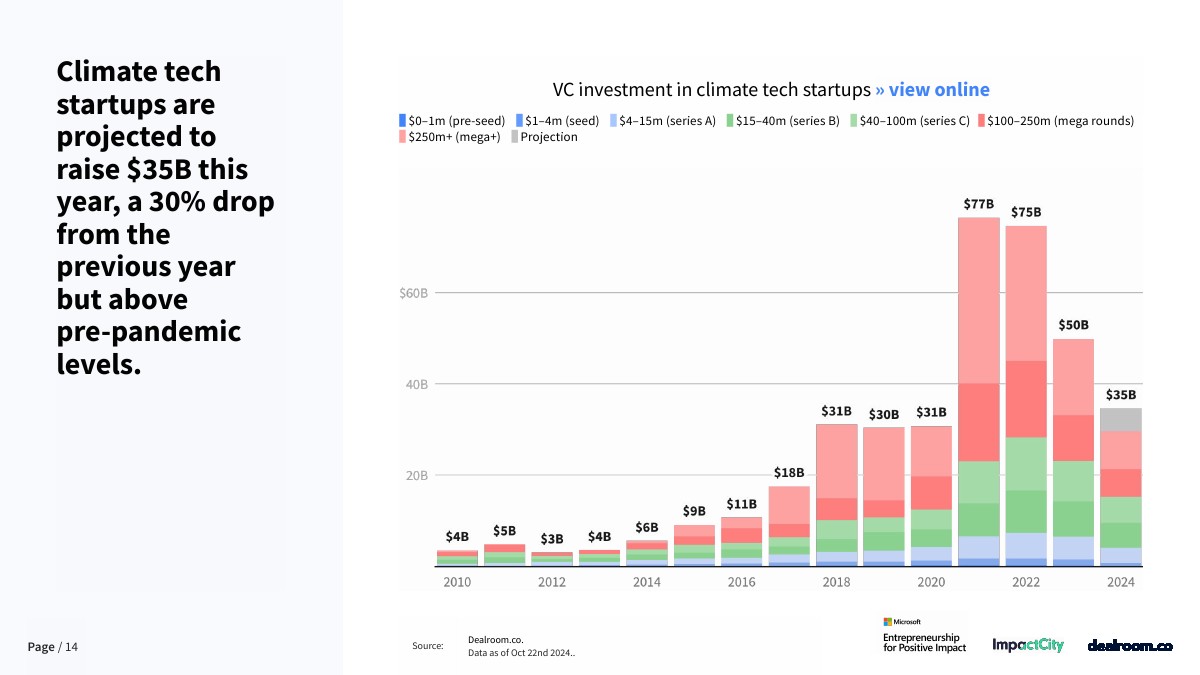Click the $0–1m (pre-seed) legend swatch
The height and width of the screenshot is (675, 1200).
click(402, 121)
